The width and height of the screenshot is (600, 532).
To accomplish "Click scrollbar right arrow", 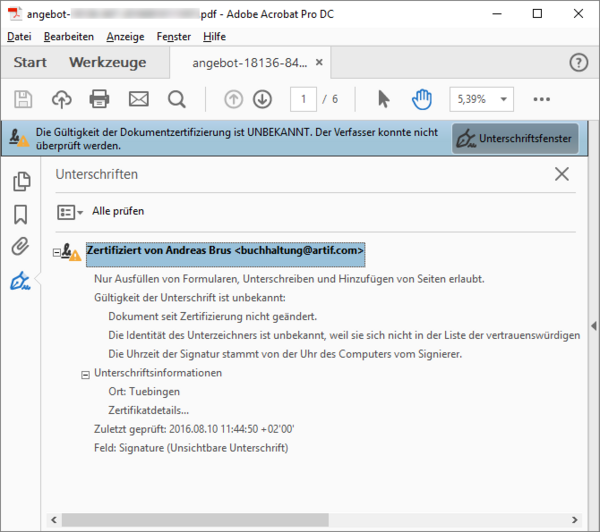I will [574, 520].
